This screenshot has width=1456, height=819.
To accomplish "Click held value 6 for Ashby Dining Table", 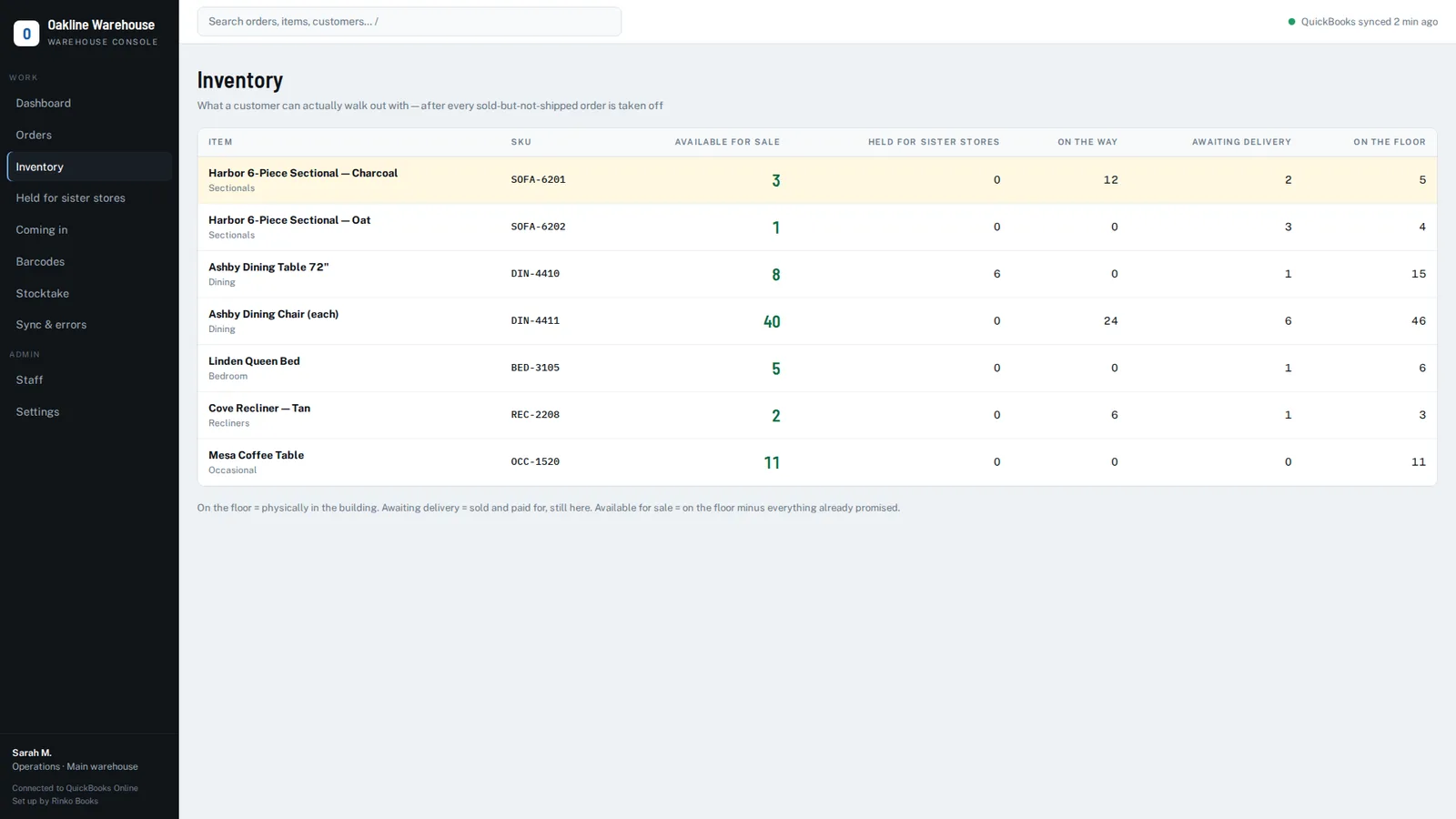I will point(996,274).
